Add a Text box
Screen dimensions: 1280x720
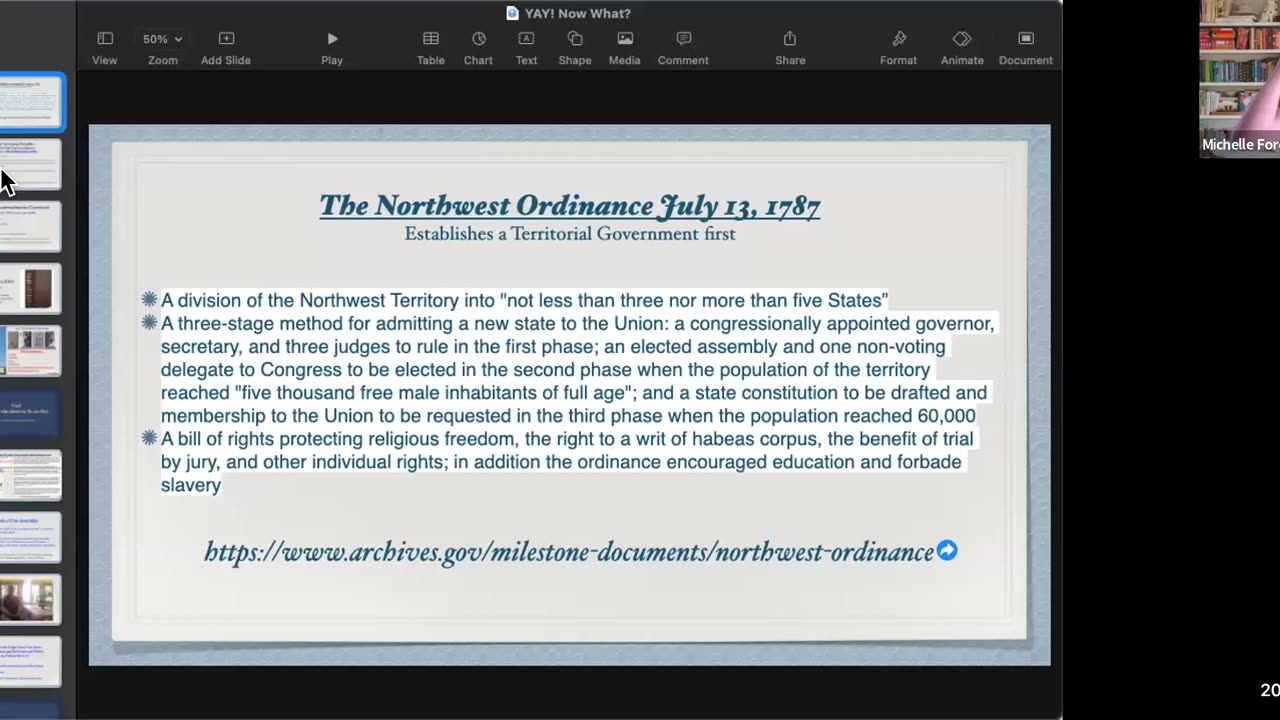click(x=526, y=47)
